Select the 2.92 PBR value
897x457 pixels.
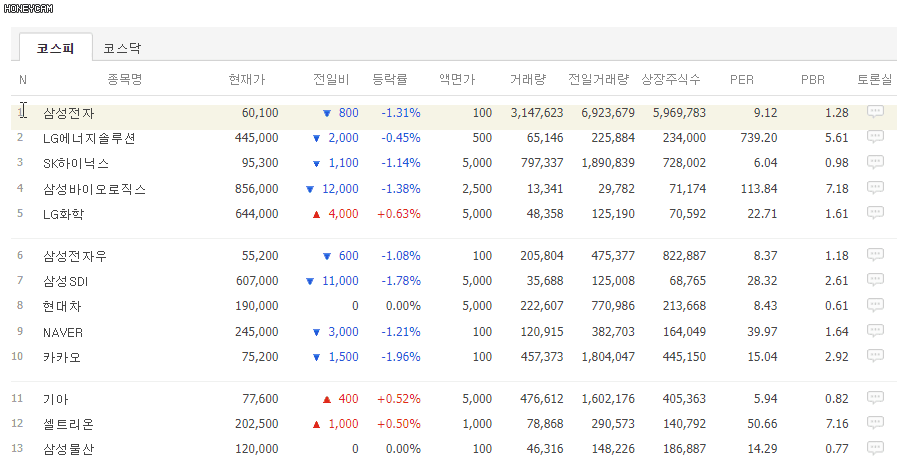click(x=836, y=357)
